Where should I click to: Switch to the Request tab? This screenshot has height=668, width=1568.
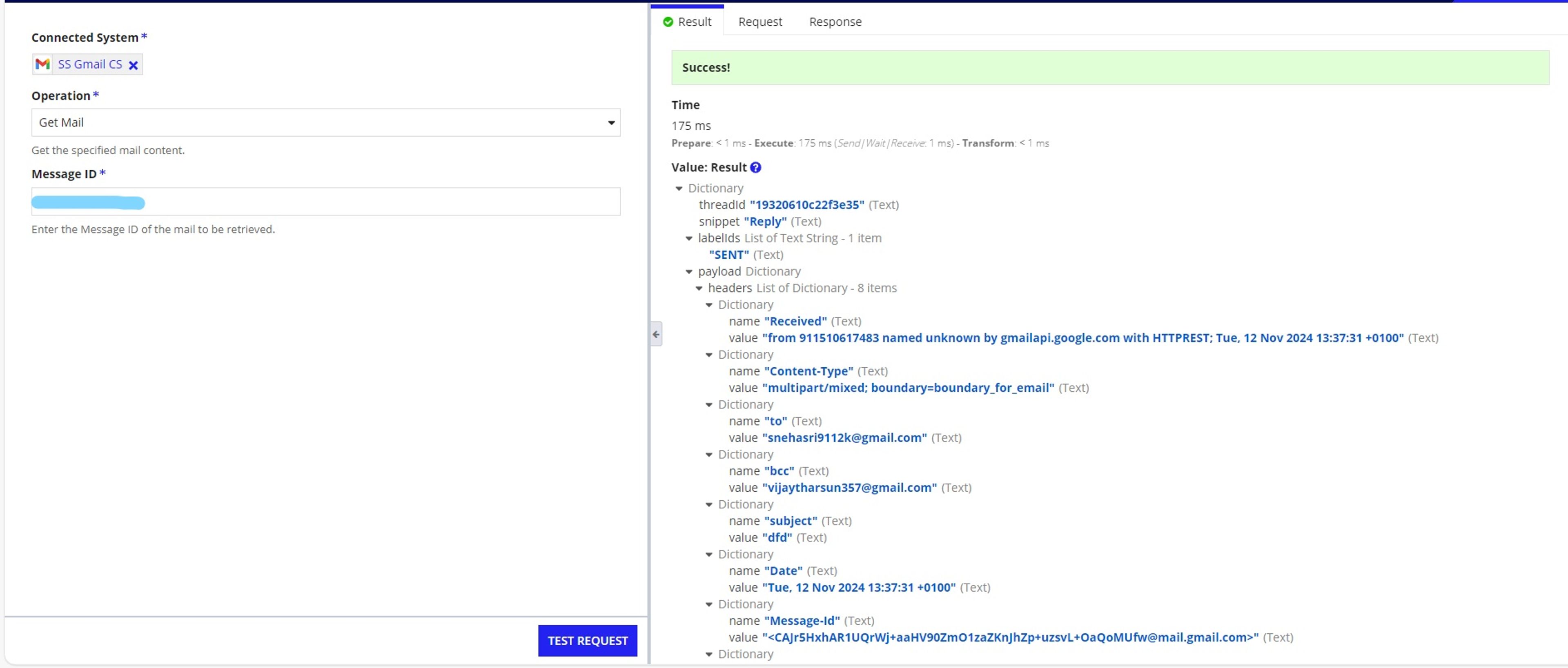point(760,21)
